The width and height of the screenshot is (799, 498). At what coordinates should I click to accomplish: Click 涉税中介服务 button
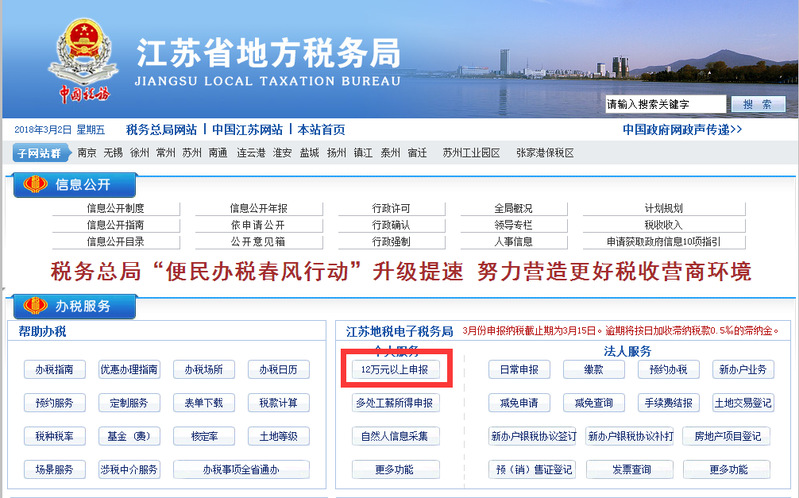coord(129,469)
